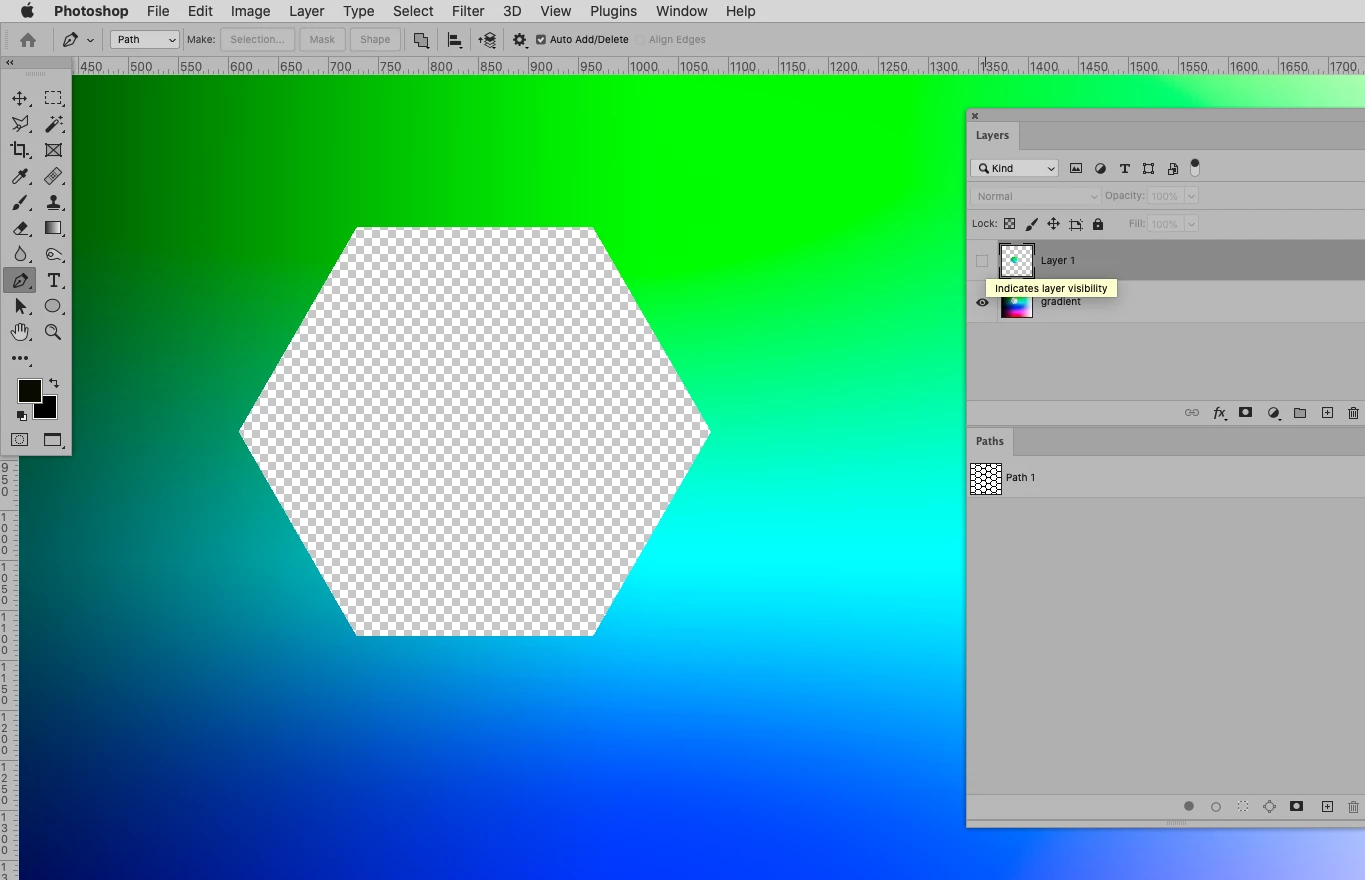
Task: Click the foreground color swatch
Action: (x=29, y=390)
